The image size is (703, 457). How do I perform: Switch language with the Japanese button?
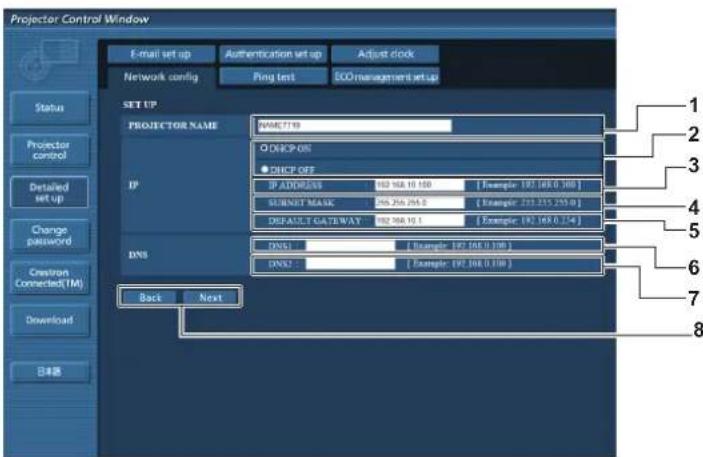click(49, 372)
